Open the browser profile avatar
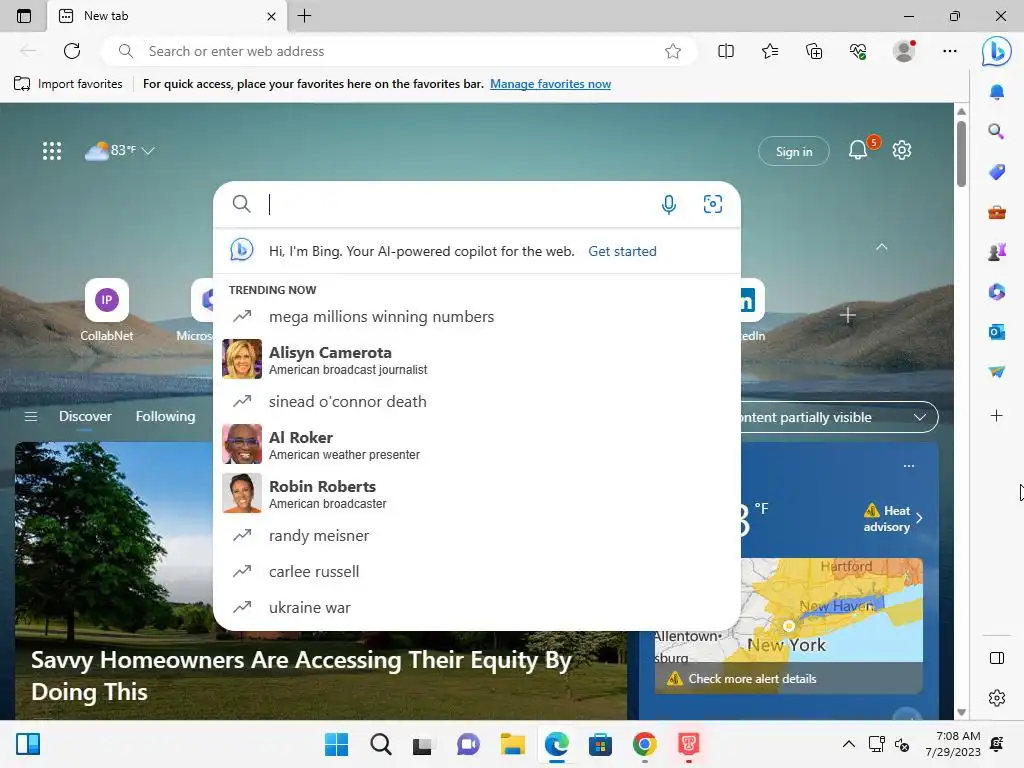1024x768 pixels. point(904,51)
